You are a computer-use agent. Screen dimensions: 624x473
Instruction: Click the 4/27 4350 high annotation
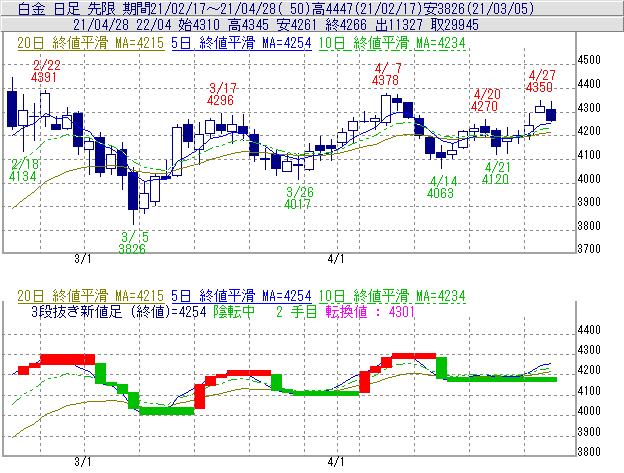click(x=540, y=81)
